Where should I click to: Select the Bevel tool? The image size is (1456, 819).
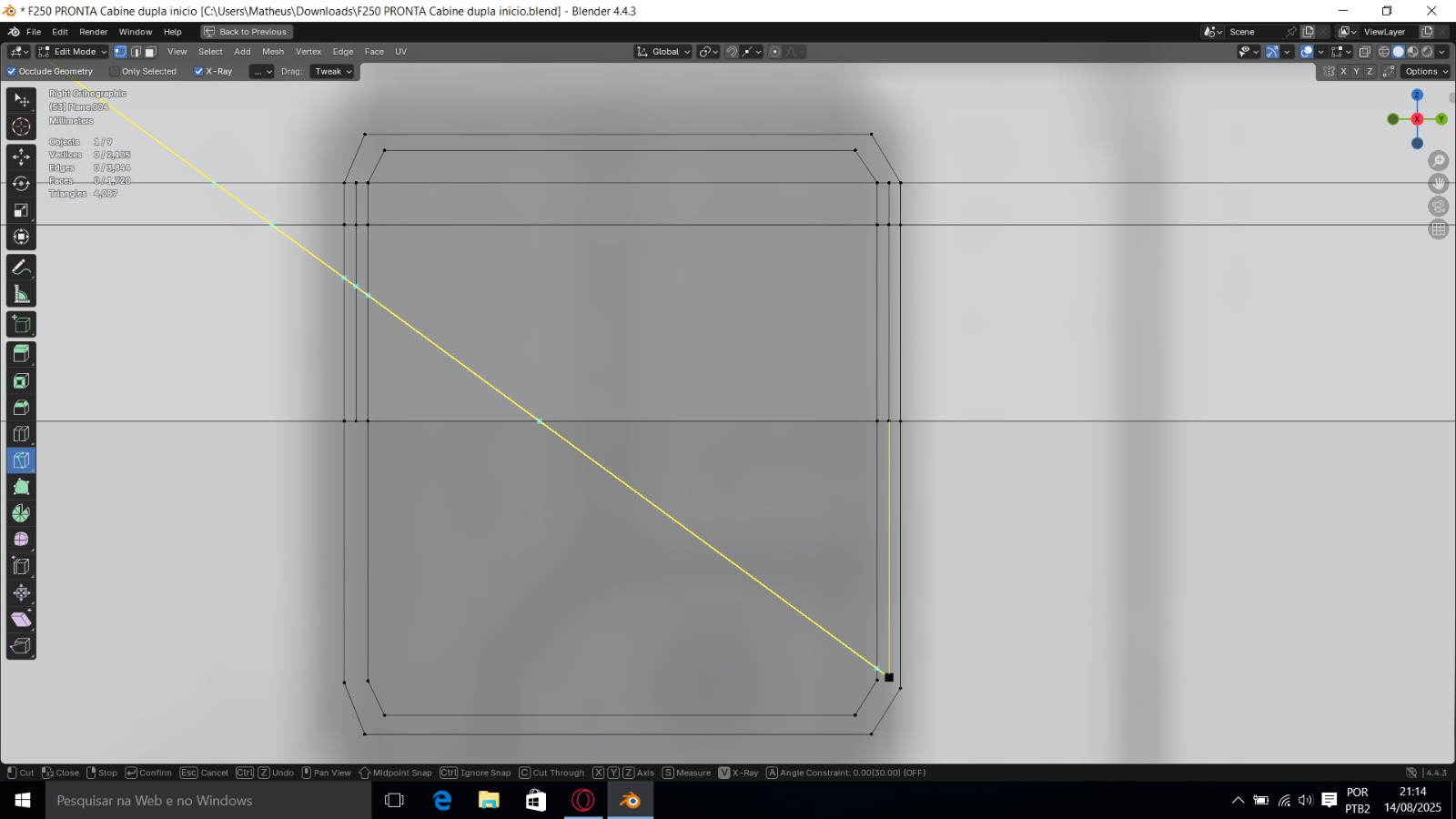click(x=22, y=408)
